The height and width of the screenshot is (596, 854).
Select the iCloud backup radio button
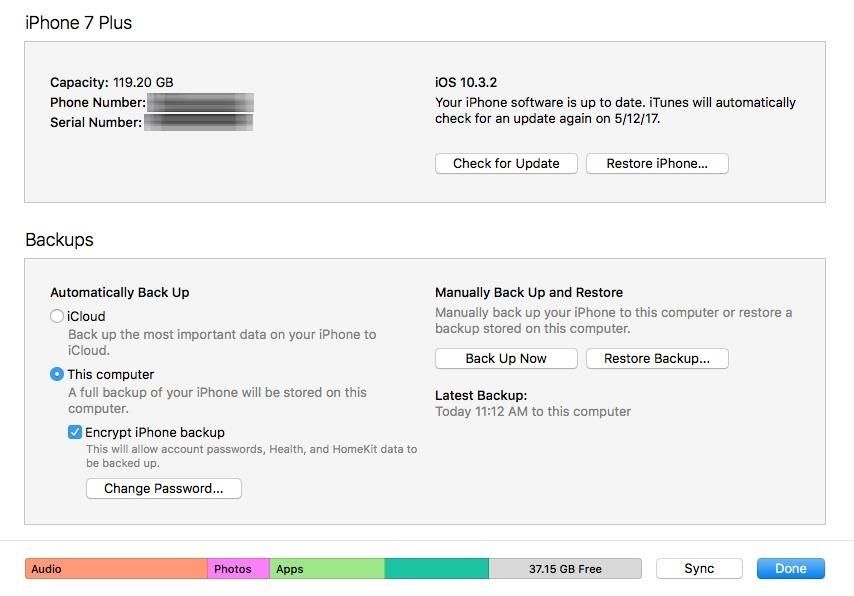pyautogui.click(x=57, y=316)
